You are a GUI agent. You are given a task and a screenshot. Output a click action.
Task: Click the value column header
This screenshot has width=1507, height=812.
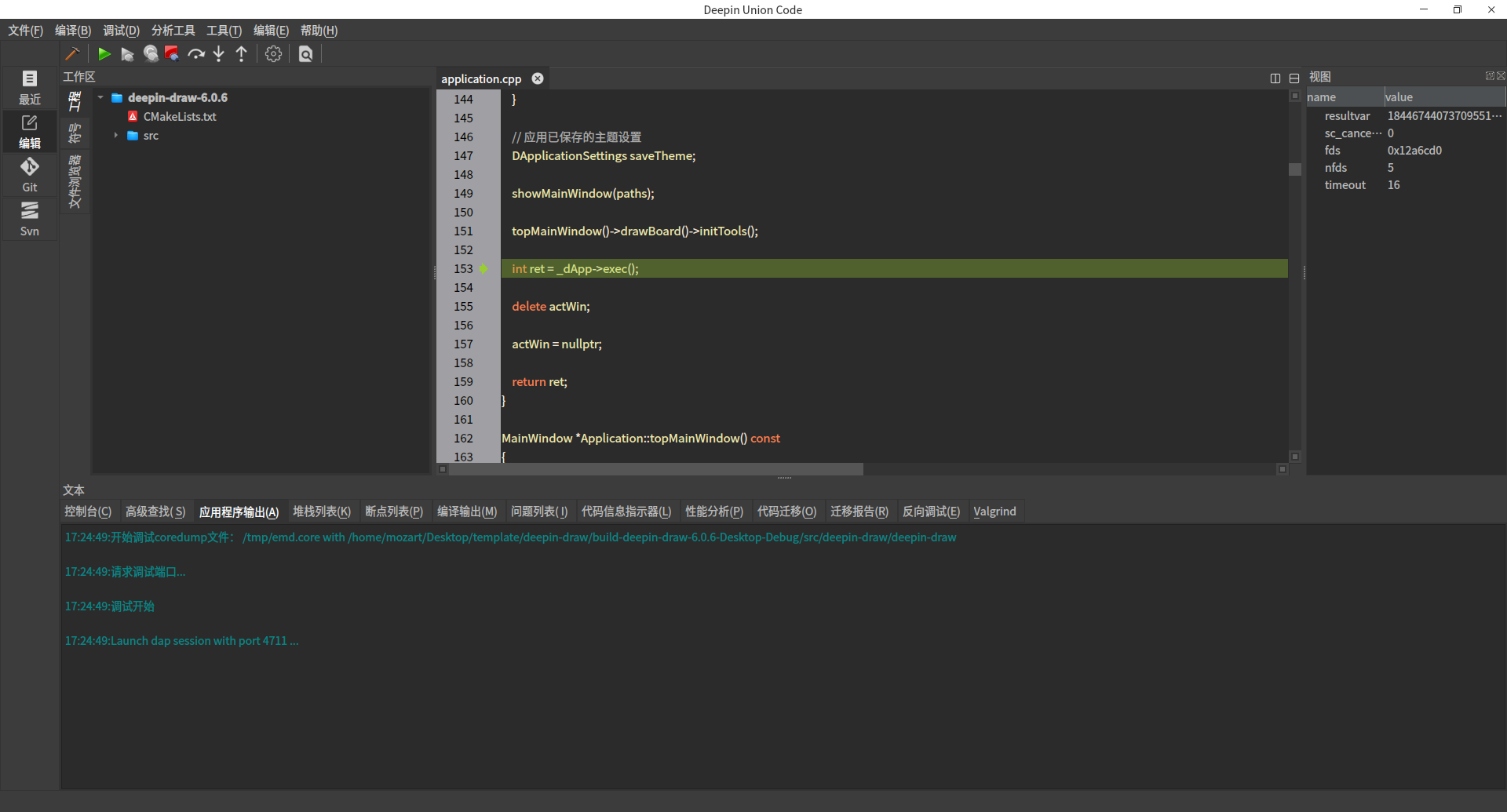pos(1444,97)
